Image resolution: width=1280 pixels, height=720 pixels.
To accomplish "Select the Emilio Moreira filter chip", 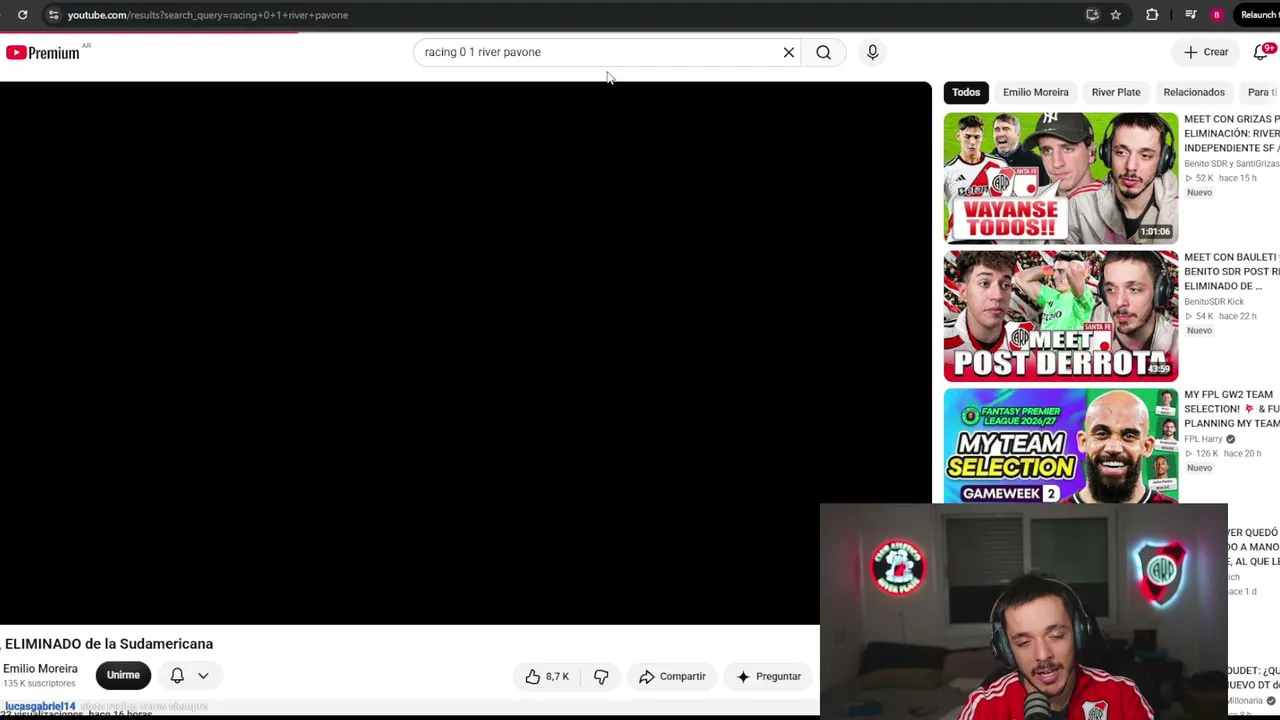I will tap(1036, 92).
